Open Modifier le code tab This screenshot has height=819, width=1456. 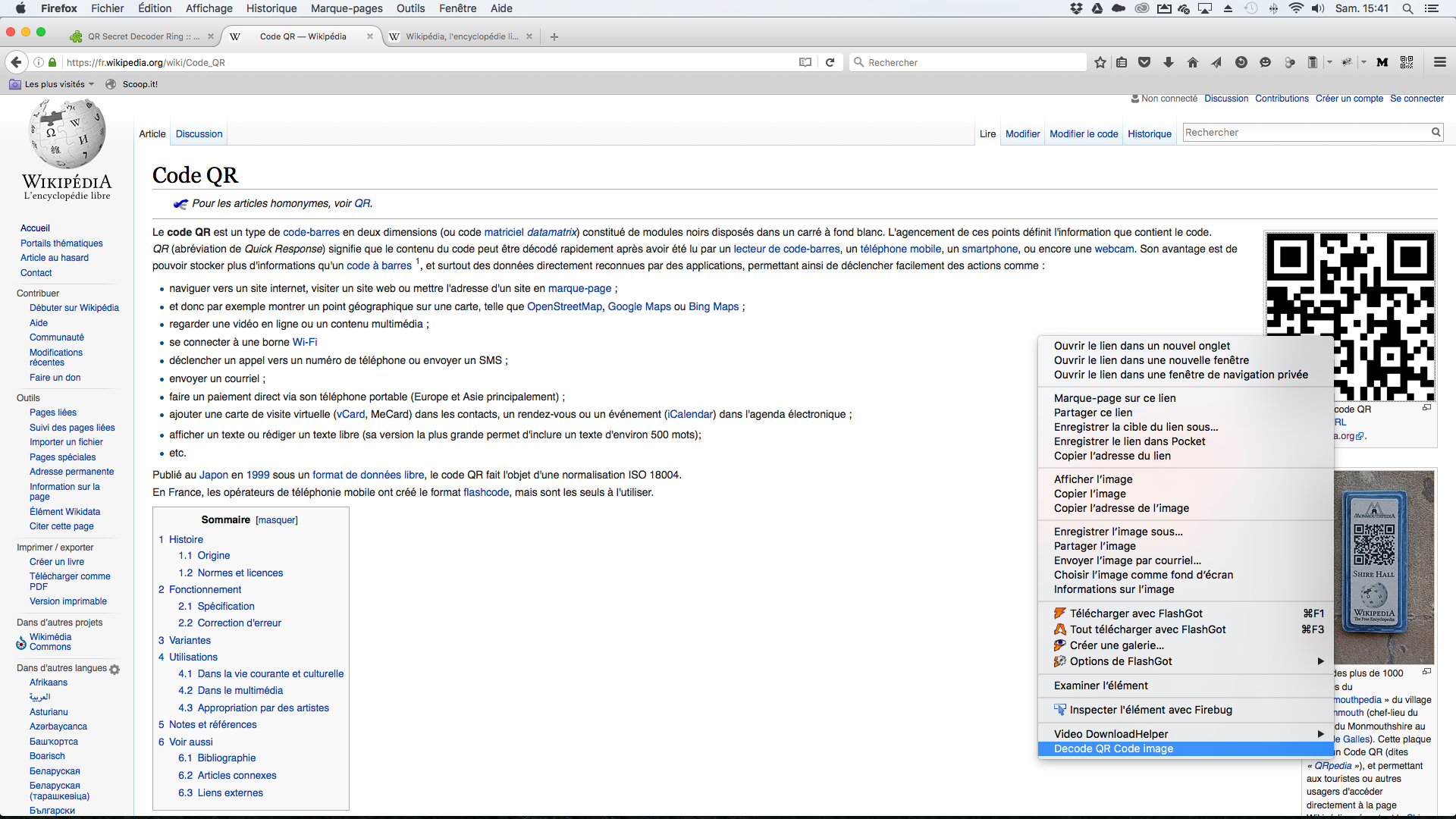click(1084, 133)
